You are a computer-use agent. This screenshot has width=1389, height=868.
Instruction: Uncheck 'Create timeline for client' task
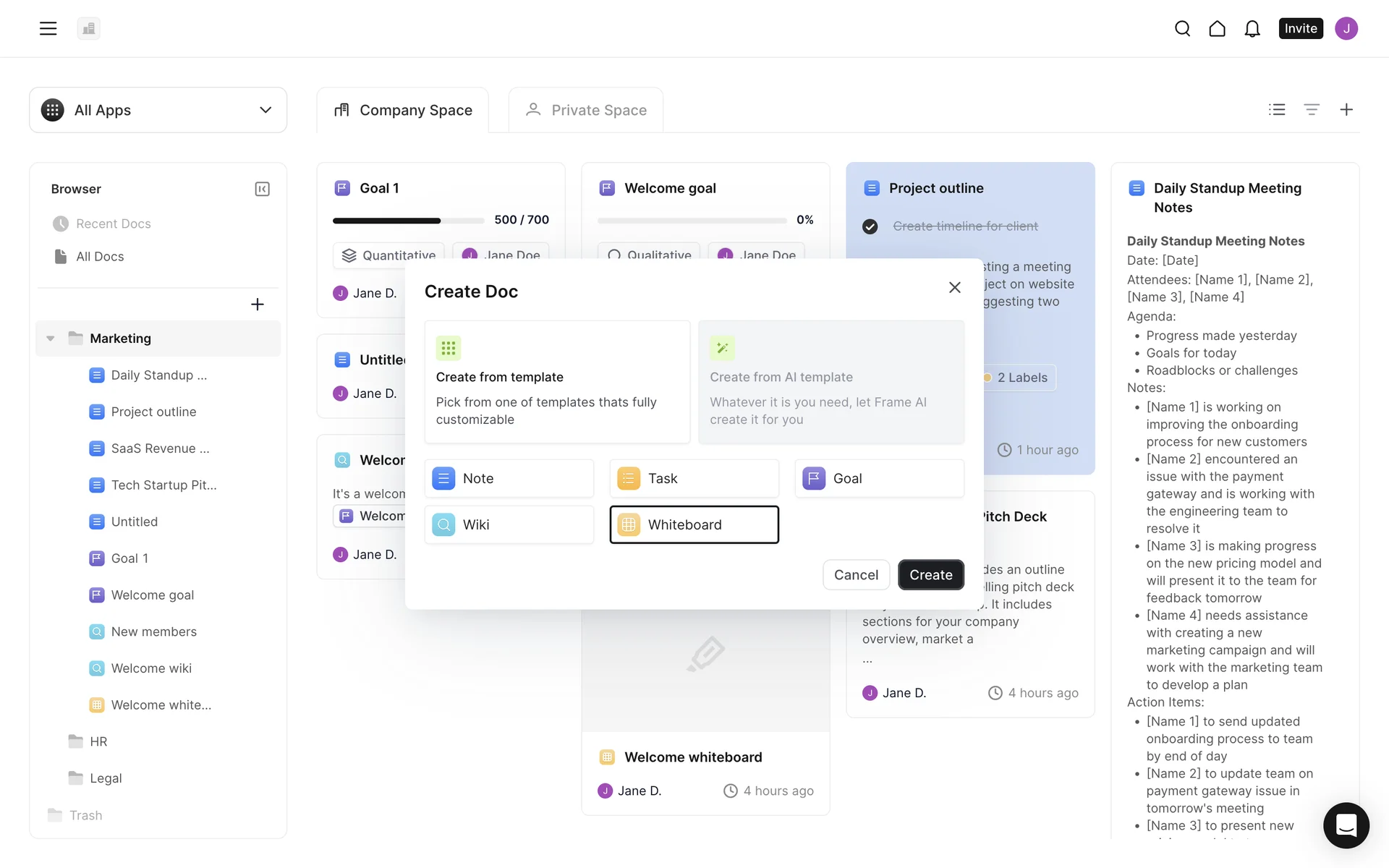point(870,226)
